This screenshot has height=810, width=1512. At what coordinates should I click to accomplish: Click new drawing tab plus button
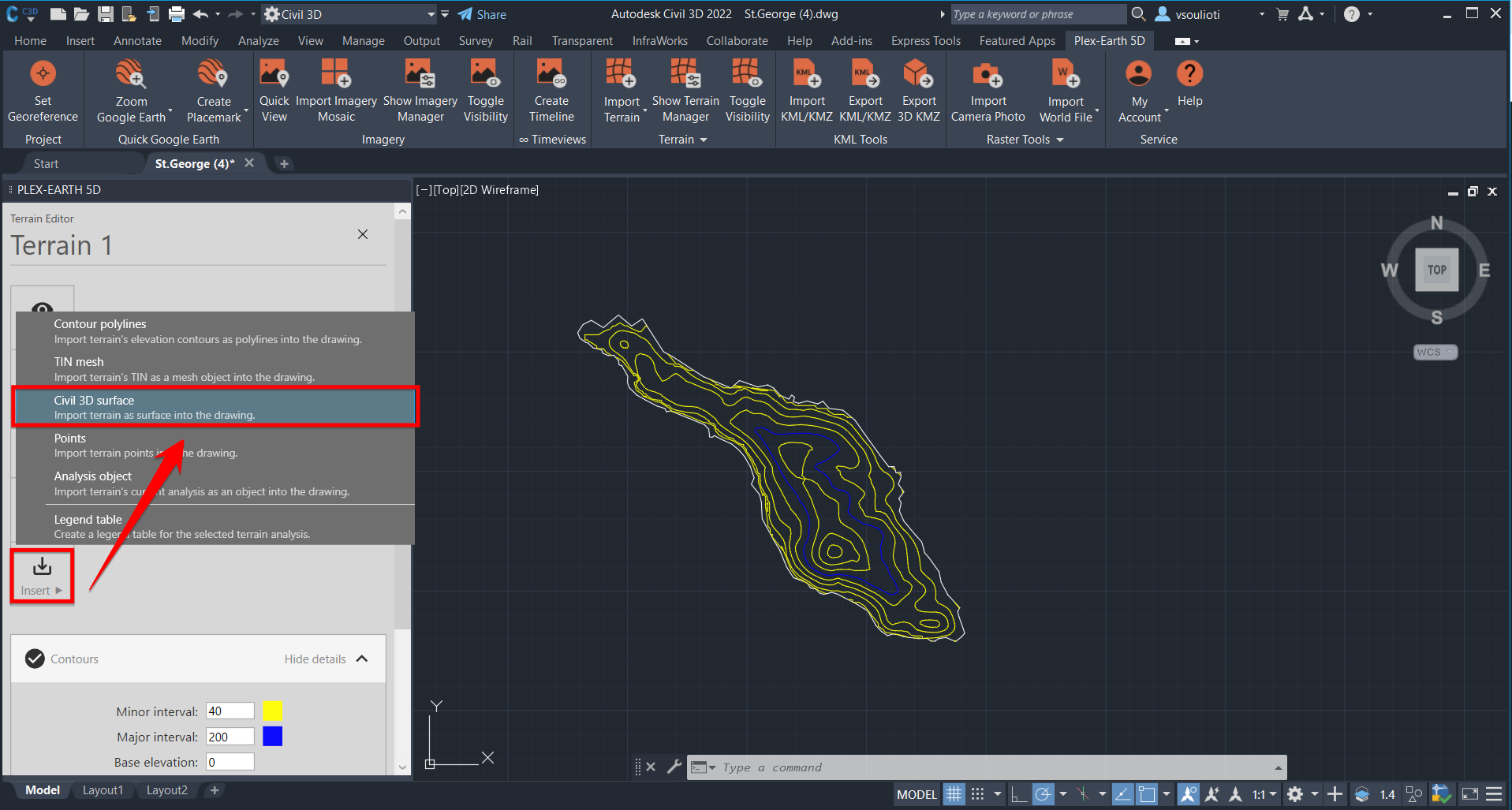[285, 163]
